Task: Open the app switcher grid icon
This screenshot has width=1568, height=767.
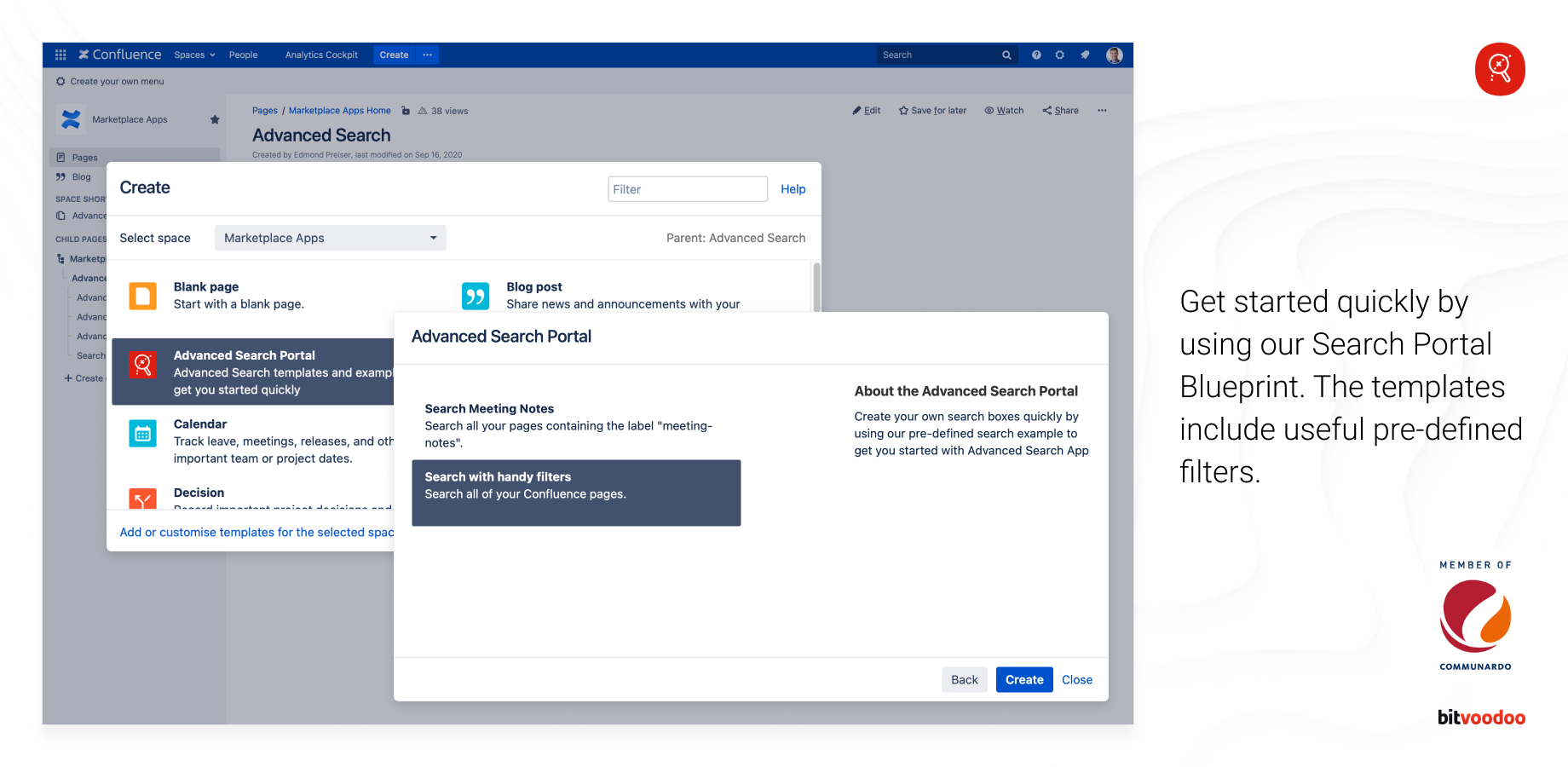Action: coord(61,55)
